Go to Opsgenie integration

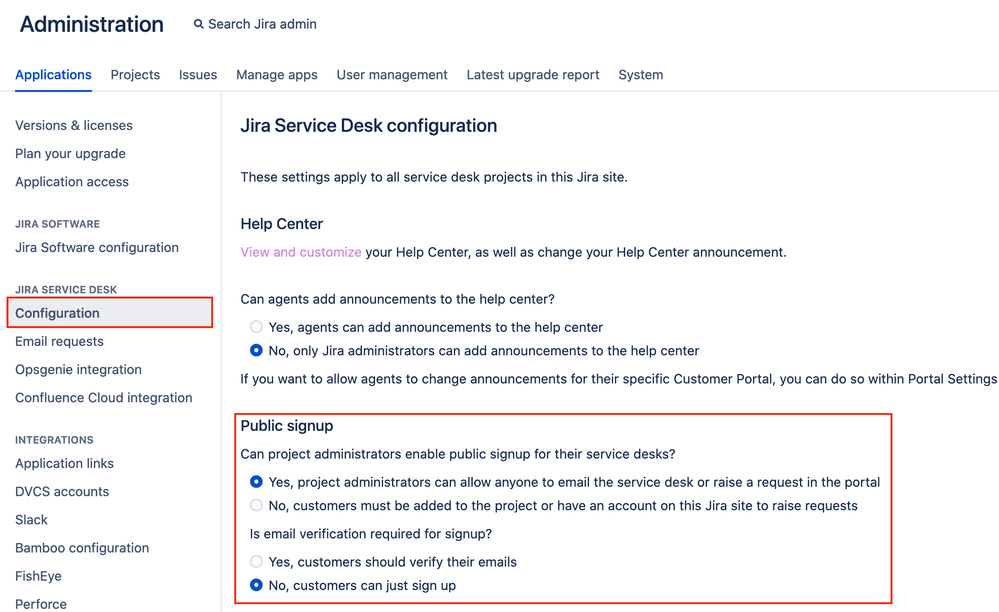[x=78, y=369]
